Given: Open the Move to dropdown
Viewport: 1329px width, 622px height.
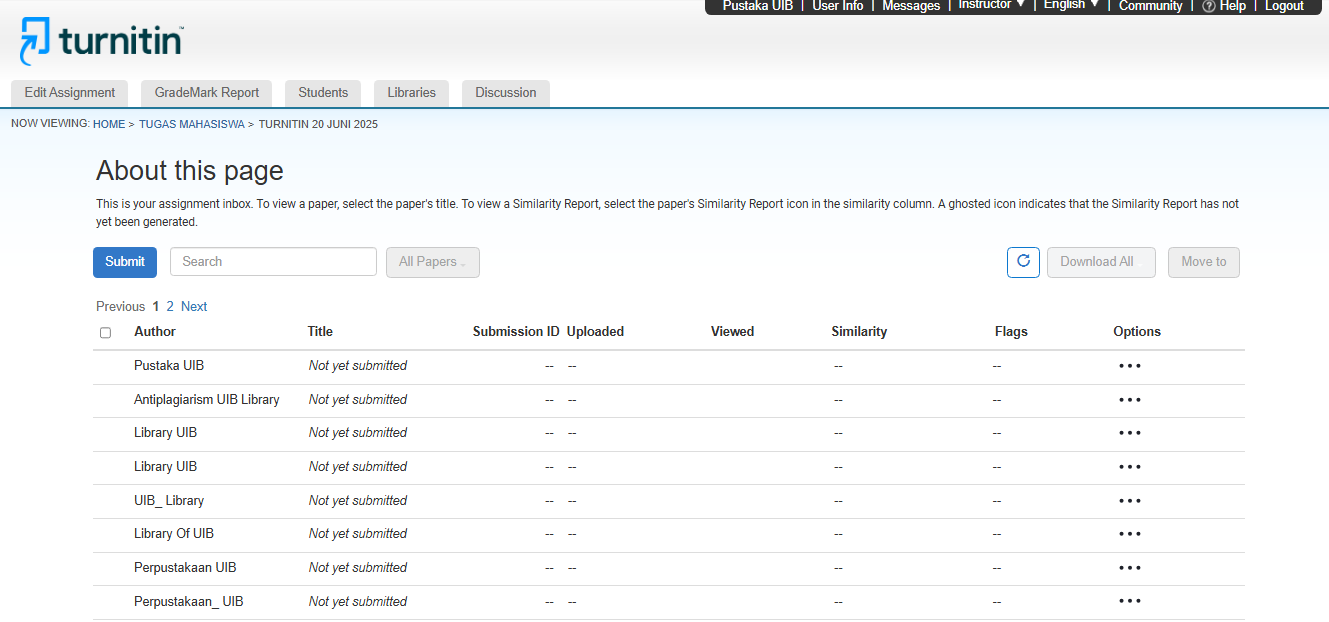Looking at the screenshot, I should 1204,262.
